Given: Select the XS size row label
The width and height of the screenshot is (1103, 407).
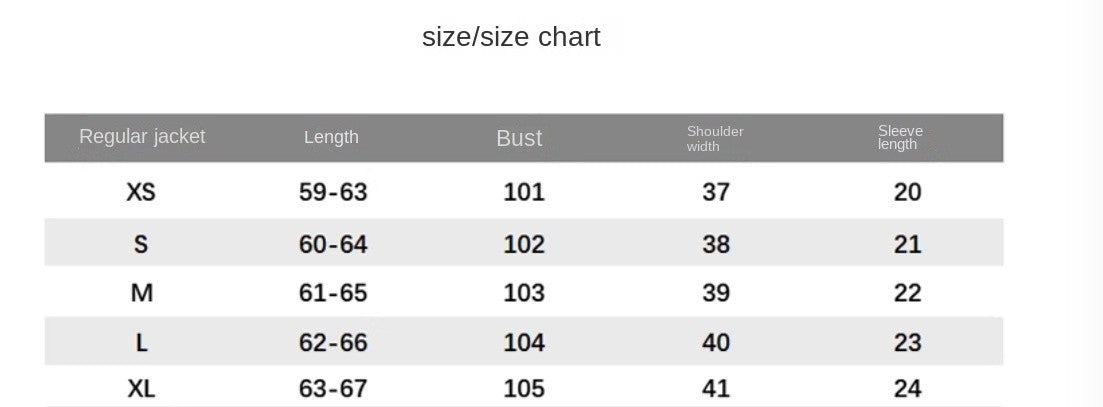Looking at the screenshot, I should pyautogui.click(x=141, y=192).
